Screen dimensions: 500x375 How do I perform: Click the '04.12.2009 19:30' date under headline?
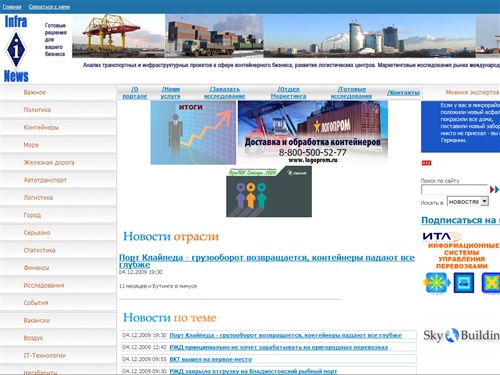point(140,272)
